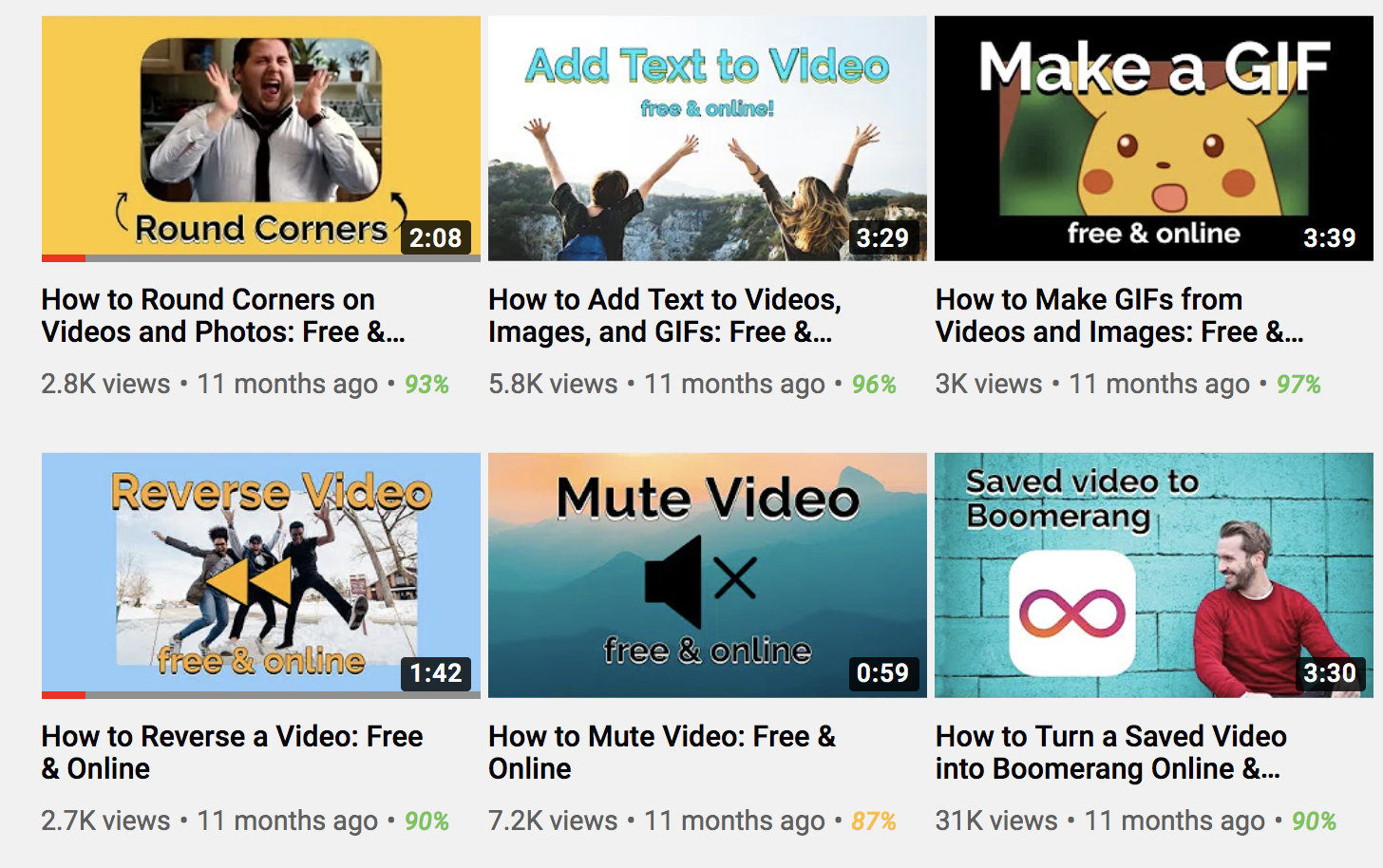This screenshot has height=868, width=1383.
Task: Open the Add Text to Video thumbnail
Action: (707, 138)
